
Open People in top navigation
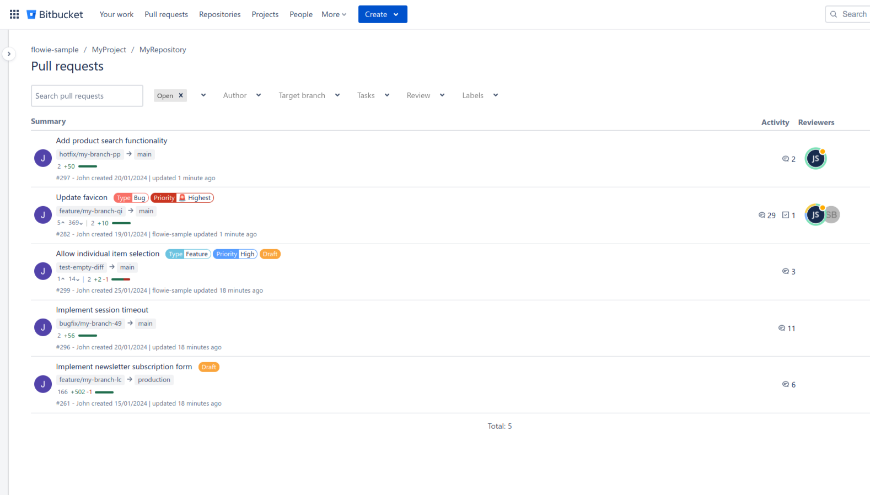301,14
